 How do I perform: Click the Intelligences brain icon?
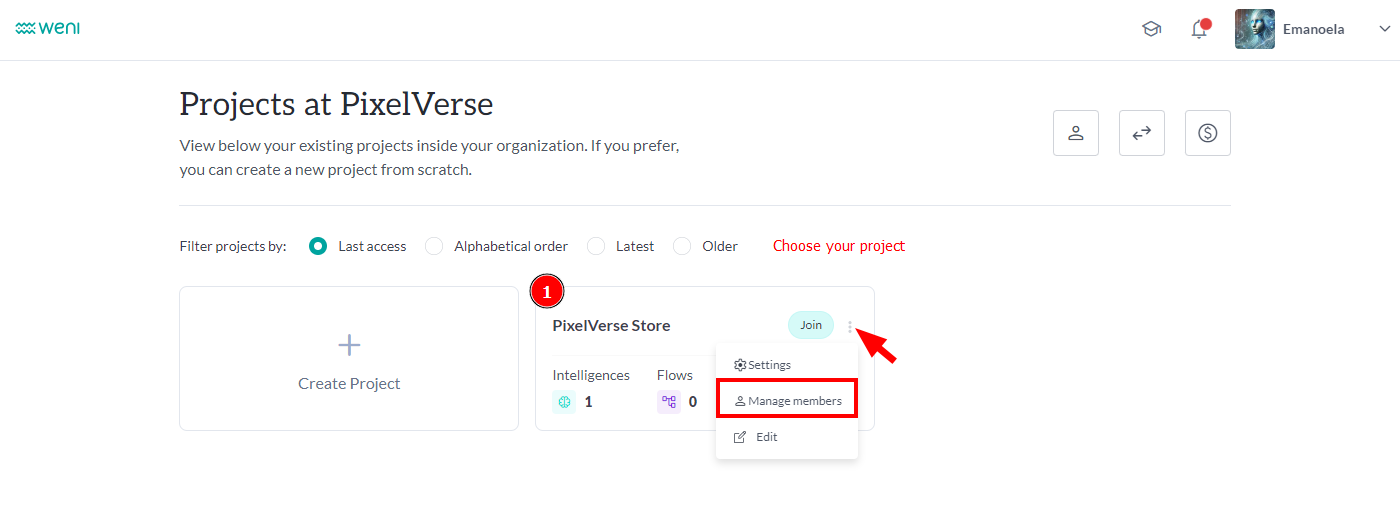pyautogui.click(x=564, y=402)
